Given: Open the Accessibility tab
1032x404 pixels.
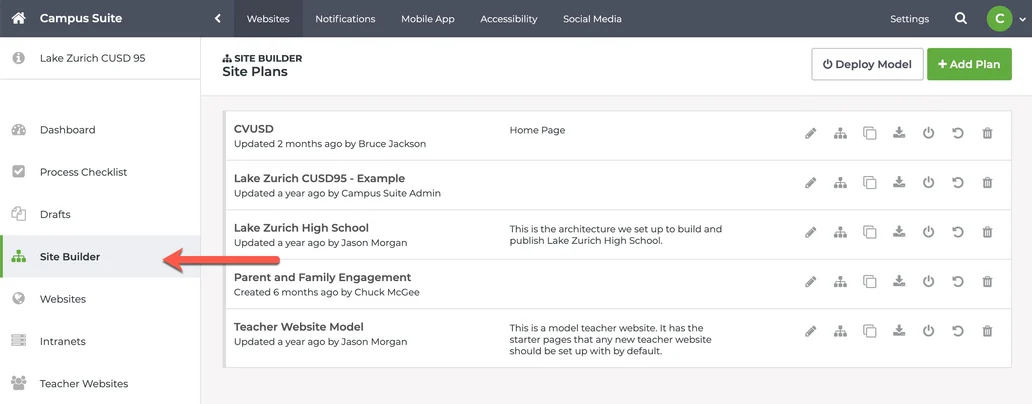Looking at the screenshot, I should (508, 19).
